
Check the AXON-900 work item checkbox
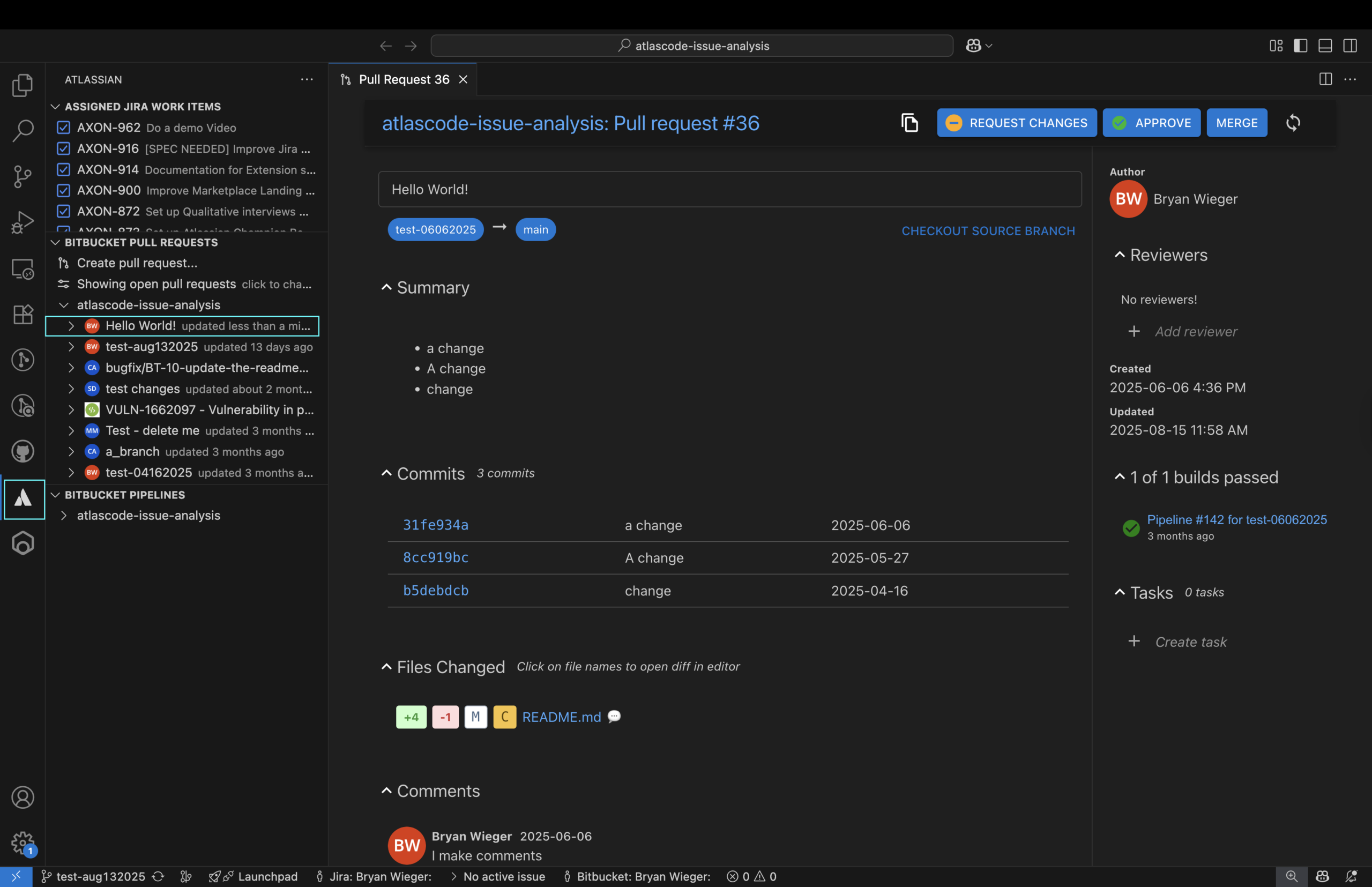(x=63, y=191)
